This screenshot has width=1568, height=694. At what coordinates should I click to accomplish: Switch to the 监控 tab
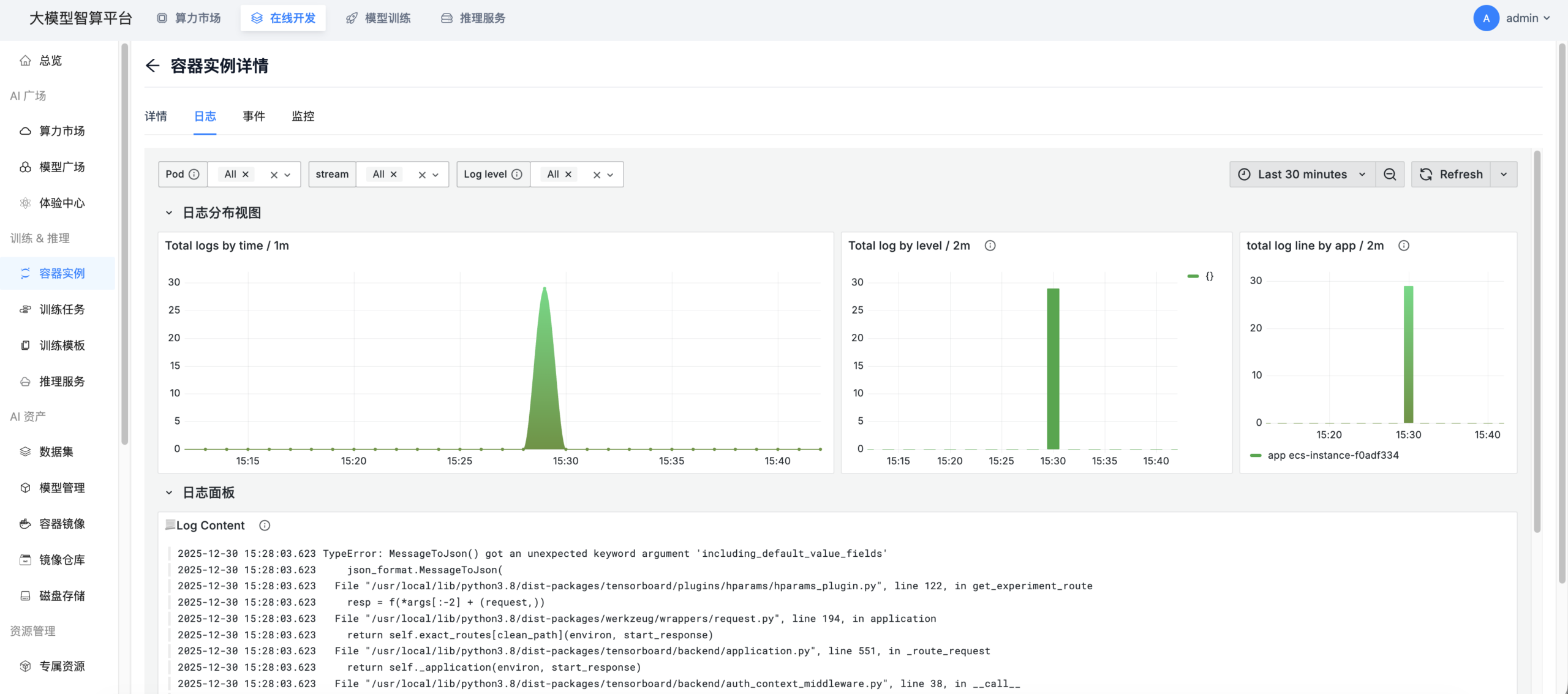pos(303,116)
